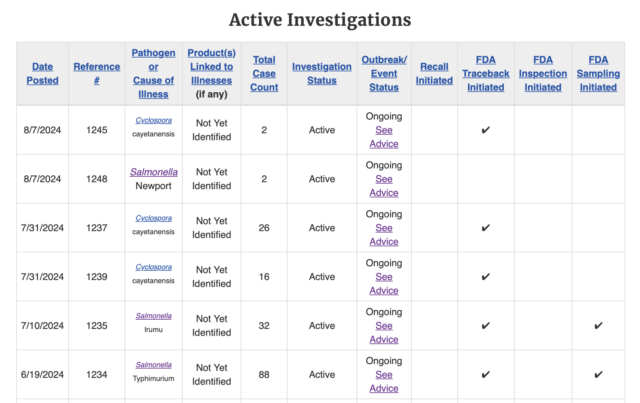Click traceback checkmark for reference 1245
The image size is (640, 403).
[486, 130]
